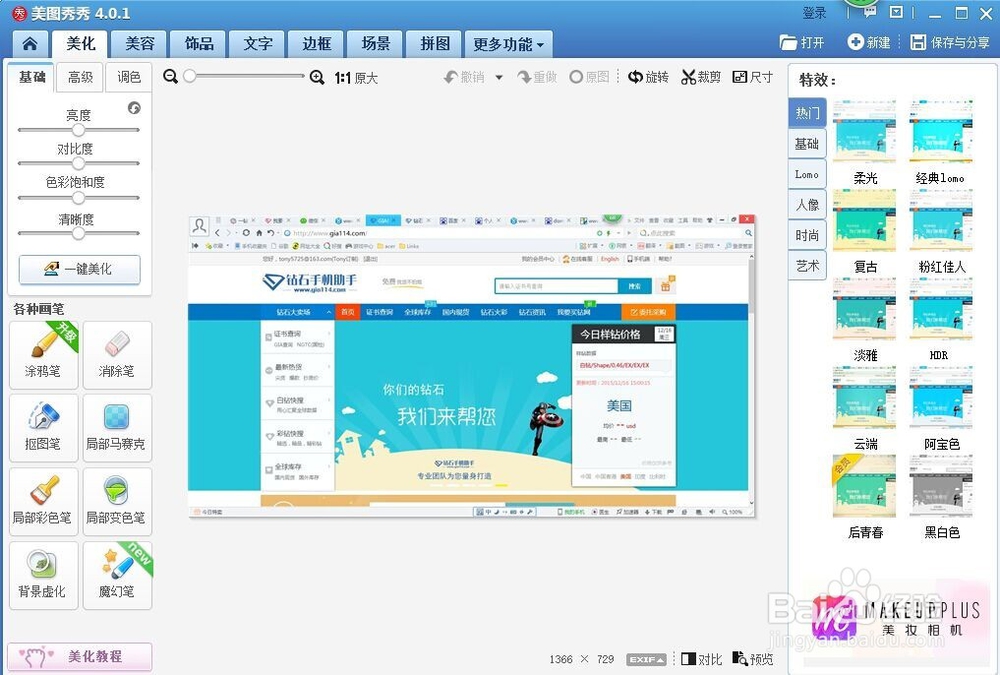Open the undo history dropdown arrow
Image resolution: width=1000 pixels, height=675 pixels.
499,77
